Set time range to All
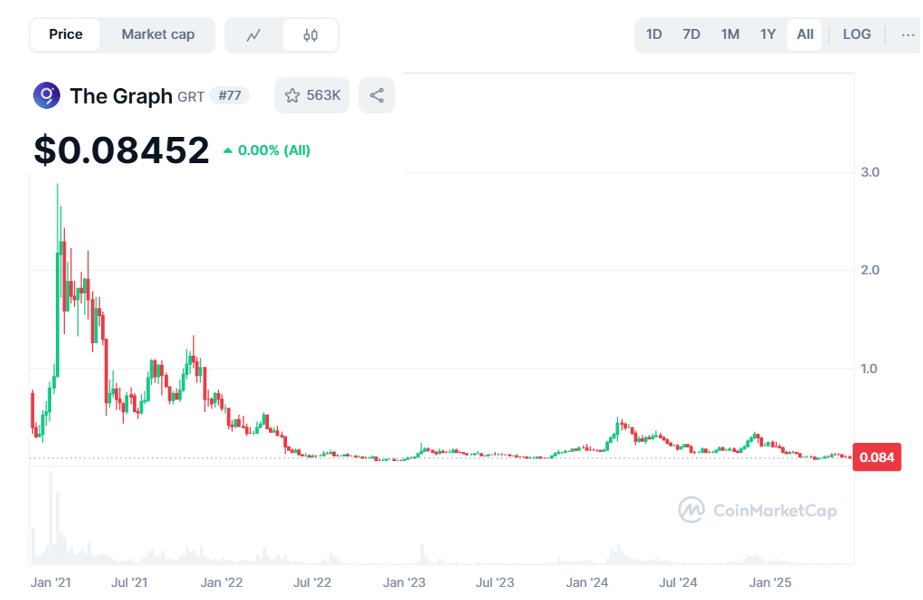The image size is (923, 600). (x=805, y=35)
